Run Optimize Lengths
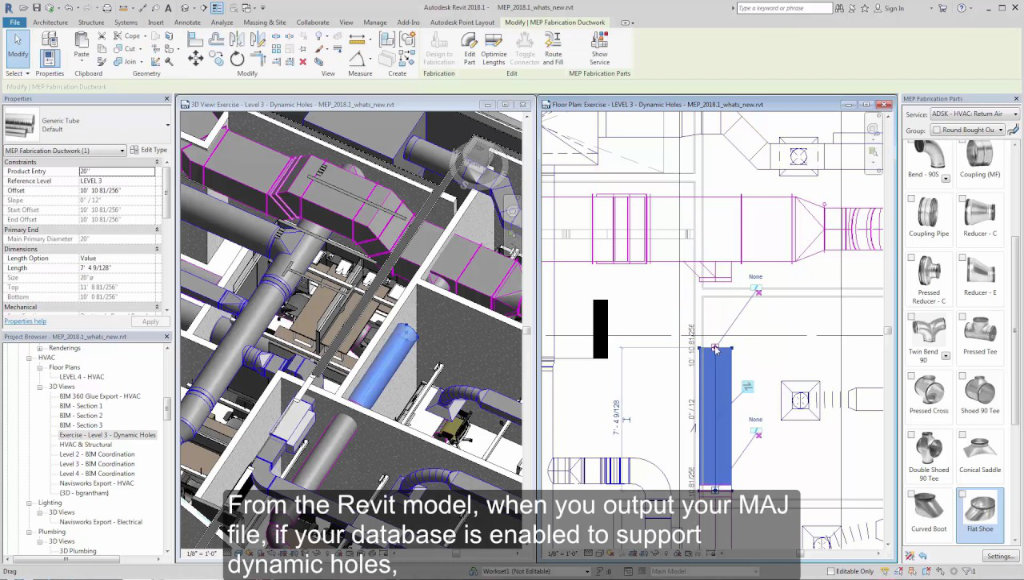This screenshot has width=1024, height=580. point(494,48)
